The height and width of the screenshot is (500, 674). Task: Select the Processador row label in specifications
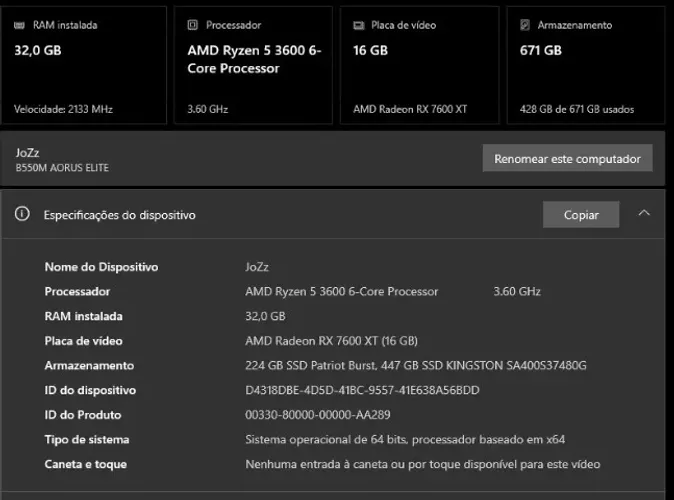pos(77,291)
